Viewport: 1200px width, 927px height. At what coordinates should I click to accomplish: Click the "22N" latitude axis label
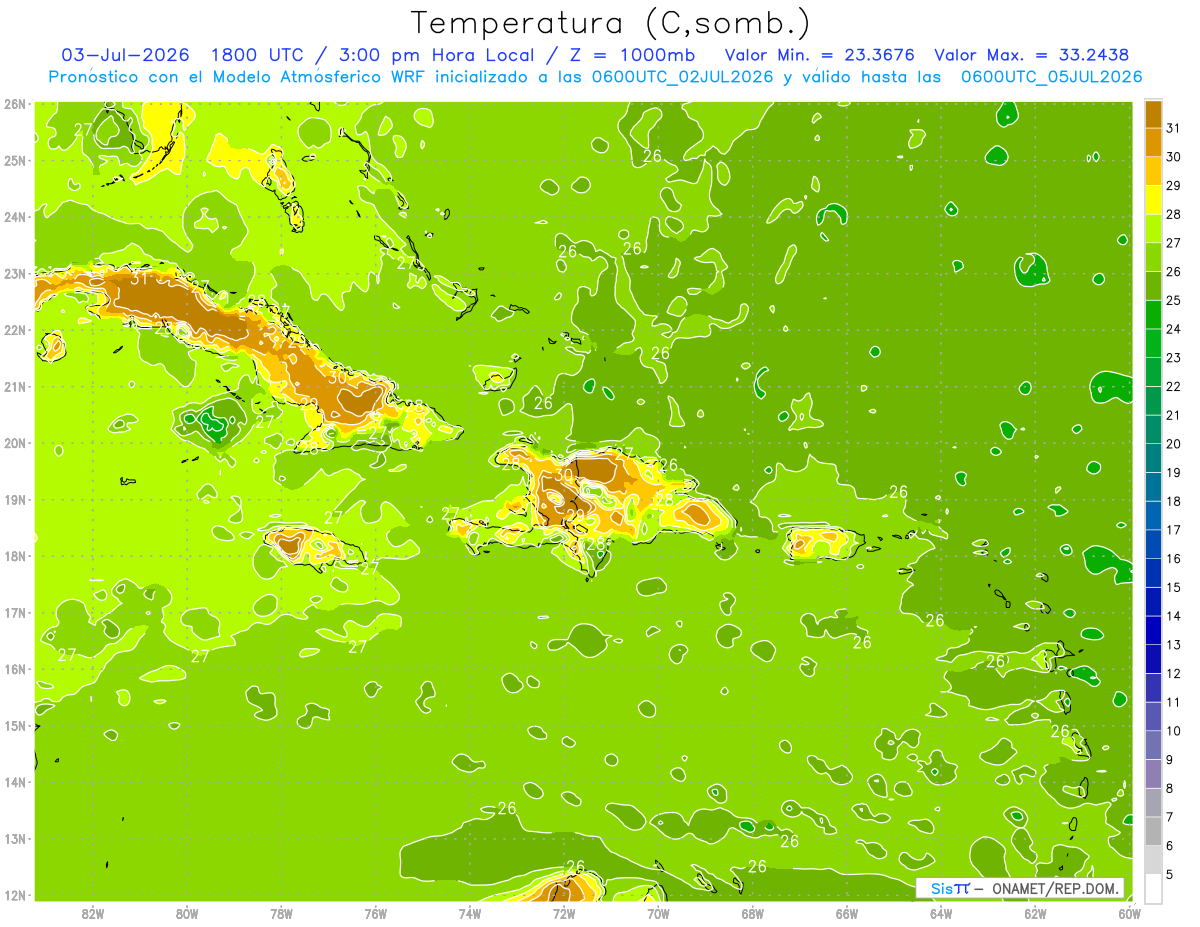15,329
